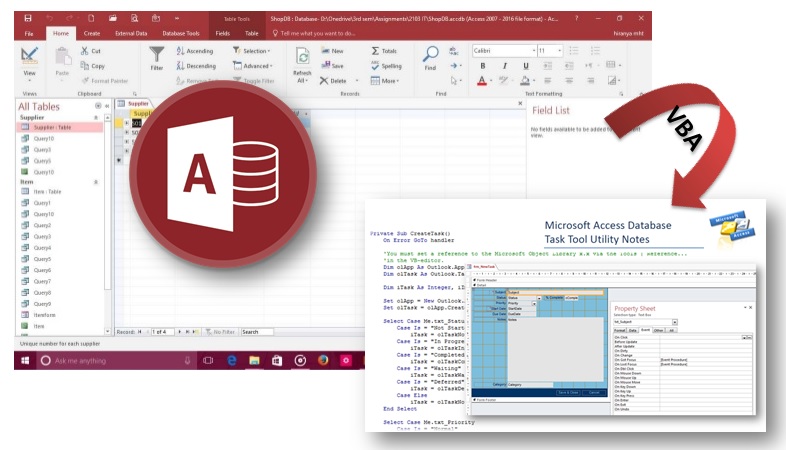Click the Cut scissors icon
786x450 pixels.
83,51
